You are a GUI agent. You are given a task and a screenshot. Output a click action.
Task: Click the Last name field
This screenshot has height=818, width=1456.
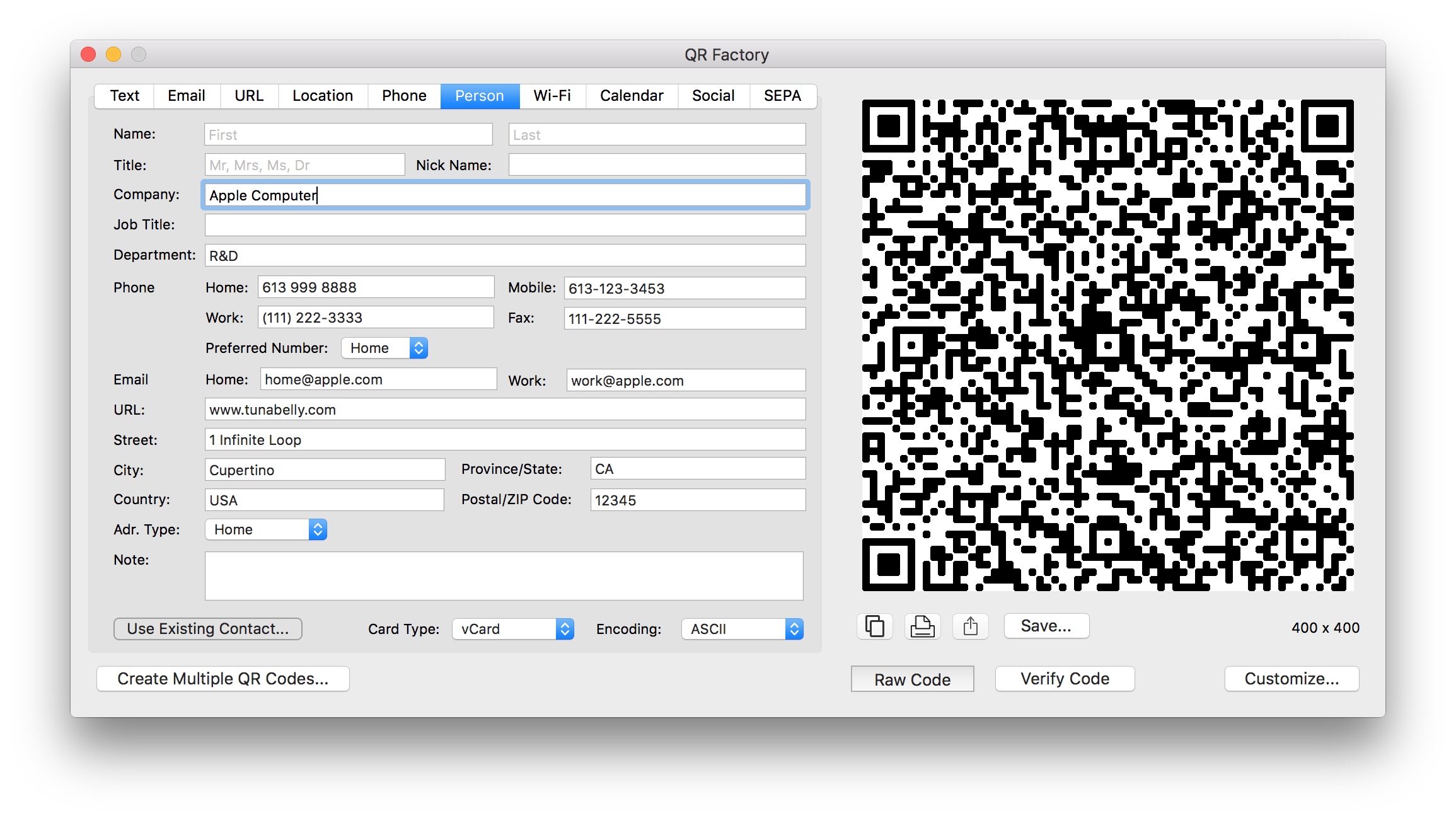(x=657, y=135)
